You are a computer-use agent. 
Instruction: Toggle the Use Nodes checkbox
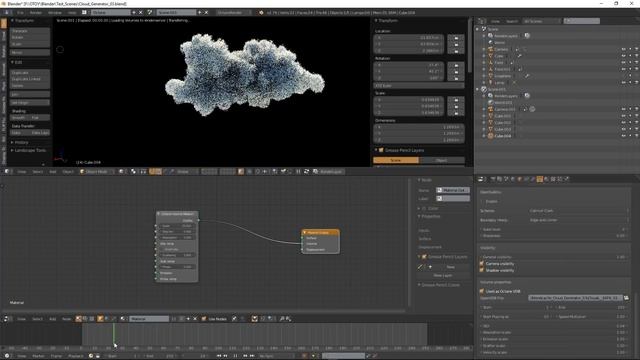click(204, 319)
